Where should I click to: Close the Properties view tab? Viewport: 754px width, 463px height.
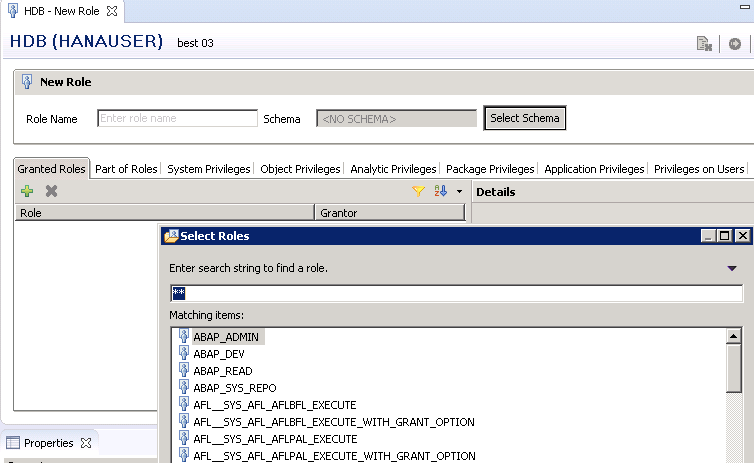pos(86,443)
